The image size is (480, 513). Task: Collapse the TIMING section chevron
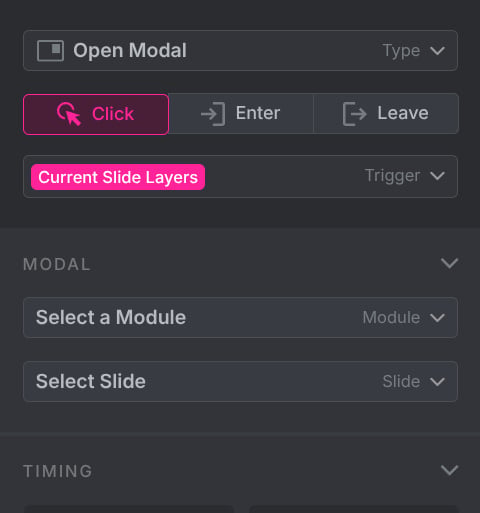pyautogui.click(x=449, y=470)
